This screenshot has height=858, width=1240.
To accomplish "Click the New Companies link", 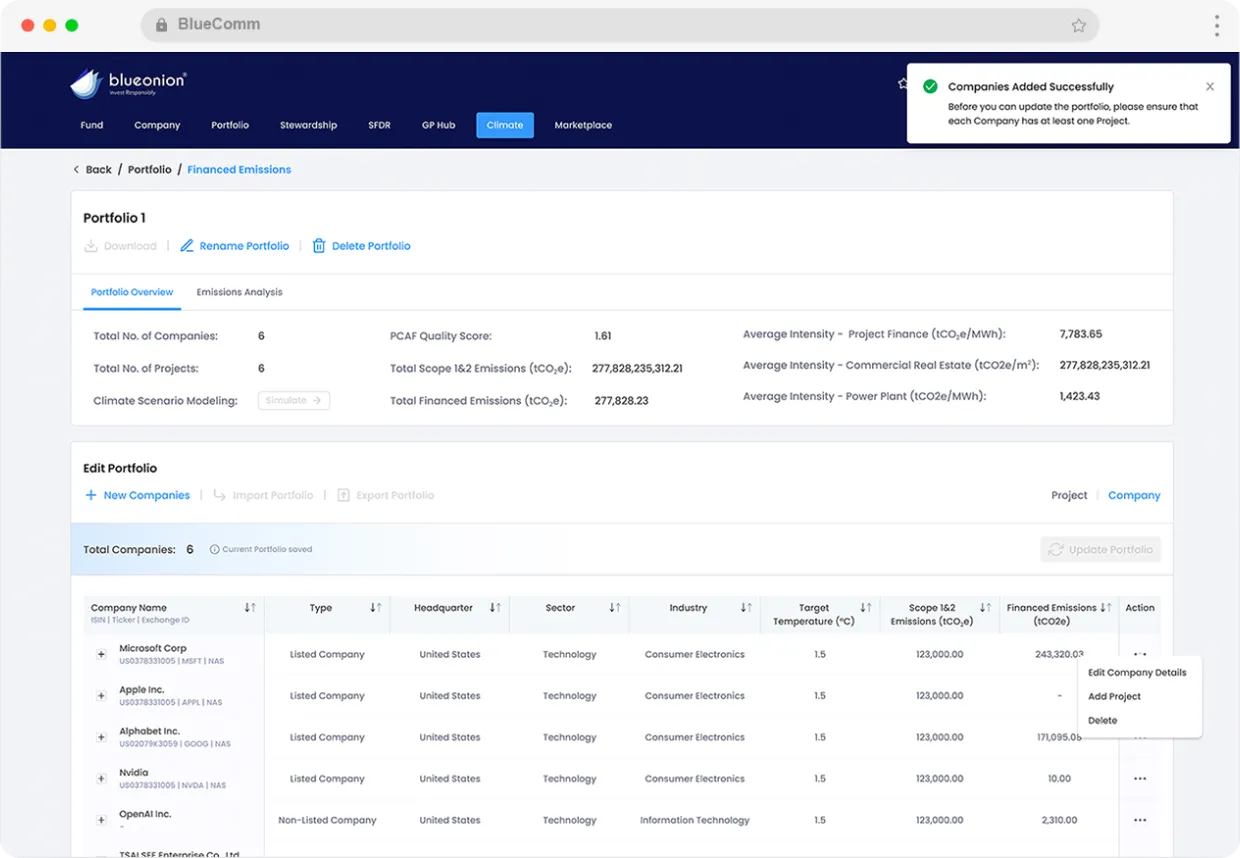I will tap(147, 495).
